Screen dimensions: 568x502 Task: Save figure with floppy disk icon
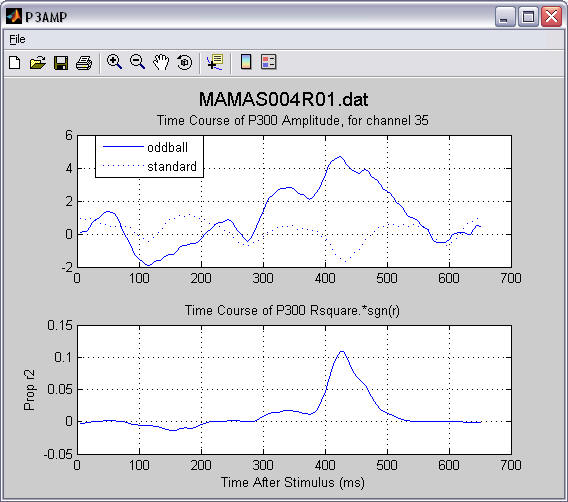61,63
